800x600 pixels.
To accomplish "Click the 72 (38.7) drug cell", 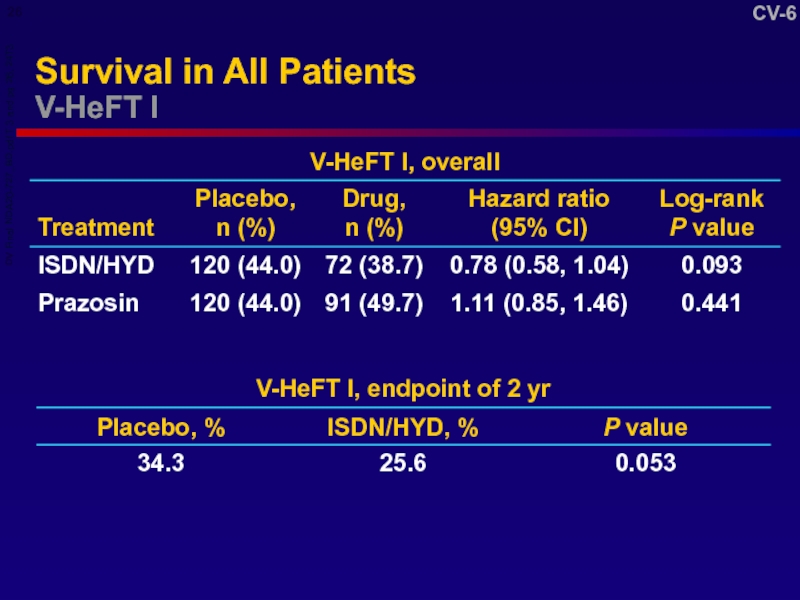I will [373, 265].
